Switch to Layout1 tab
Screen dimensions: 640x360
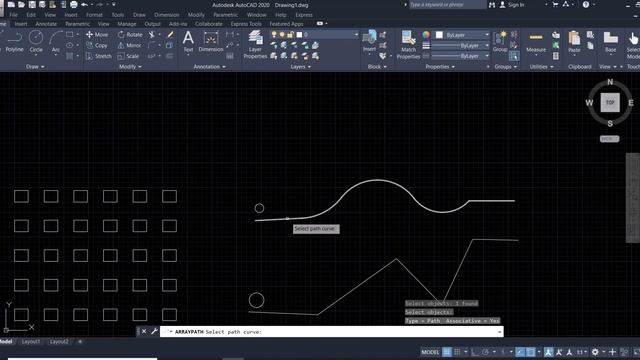click(x=31, y=342)
